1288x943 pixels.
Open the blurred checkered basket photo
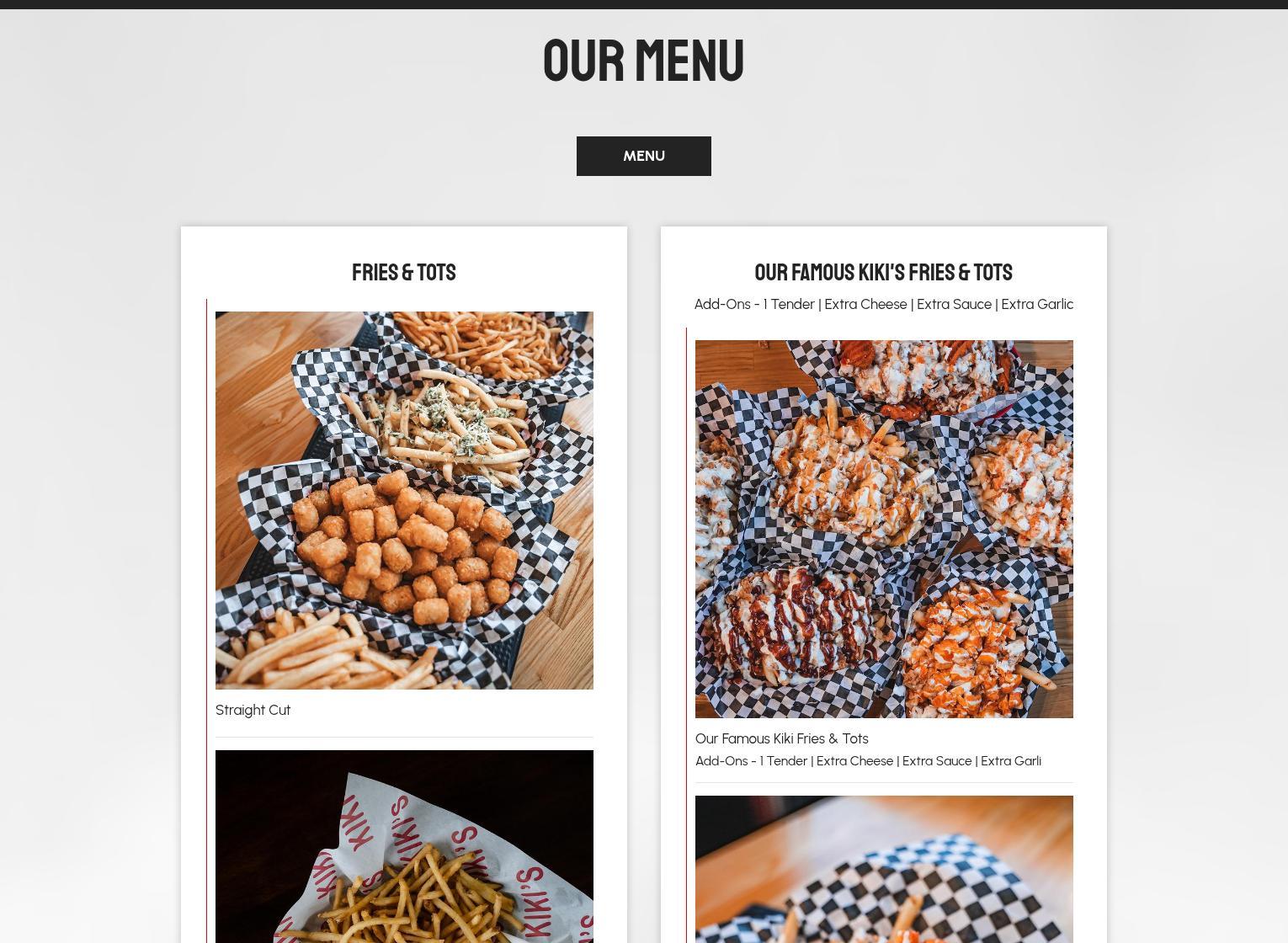pyautogui.click(x=884, y=869)
